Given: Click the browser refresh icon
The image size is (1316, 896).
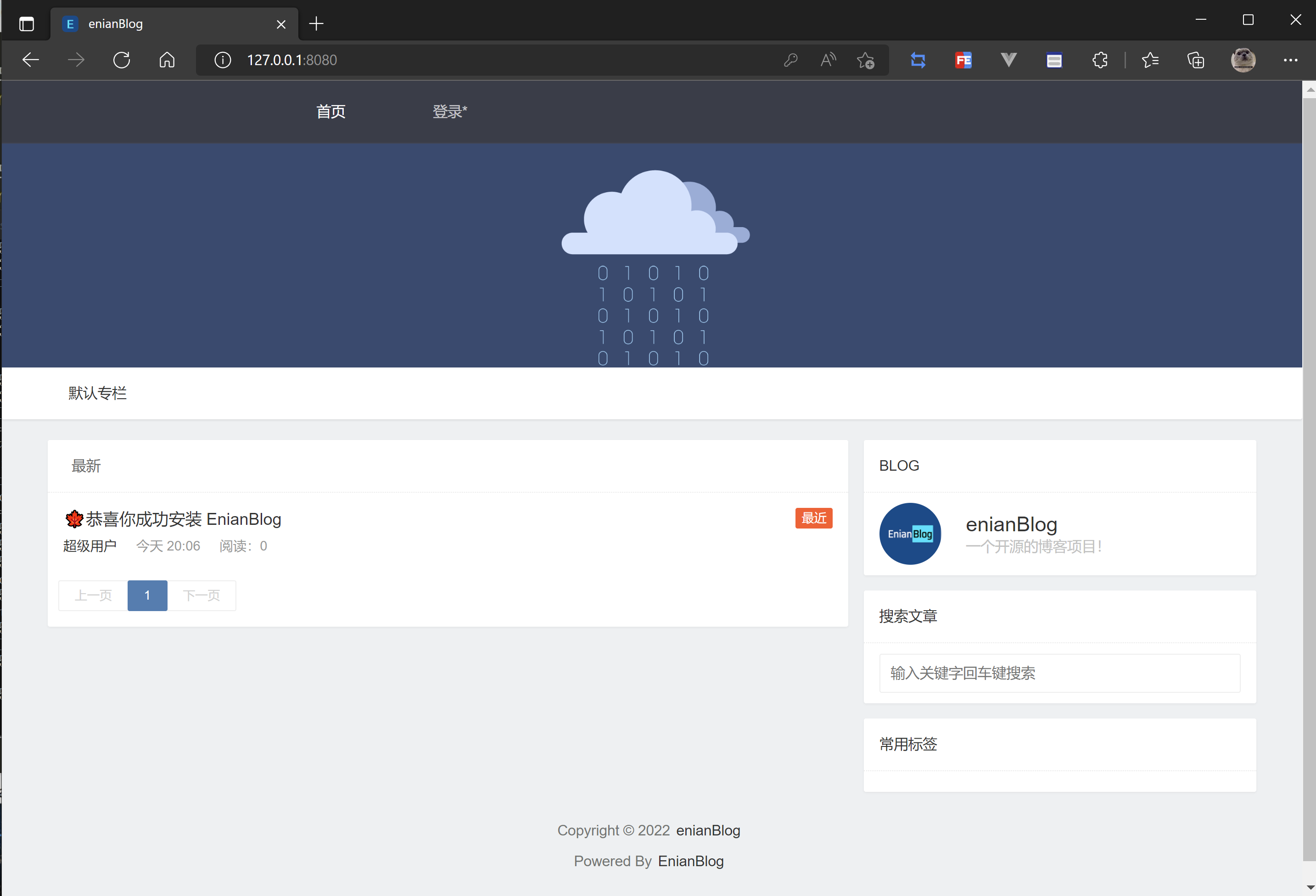Looking at the screenshot, I should tap(122, 60).
